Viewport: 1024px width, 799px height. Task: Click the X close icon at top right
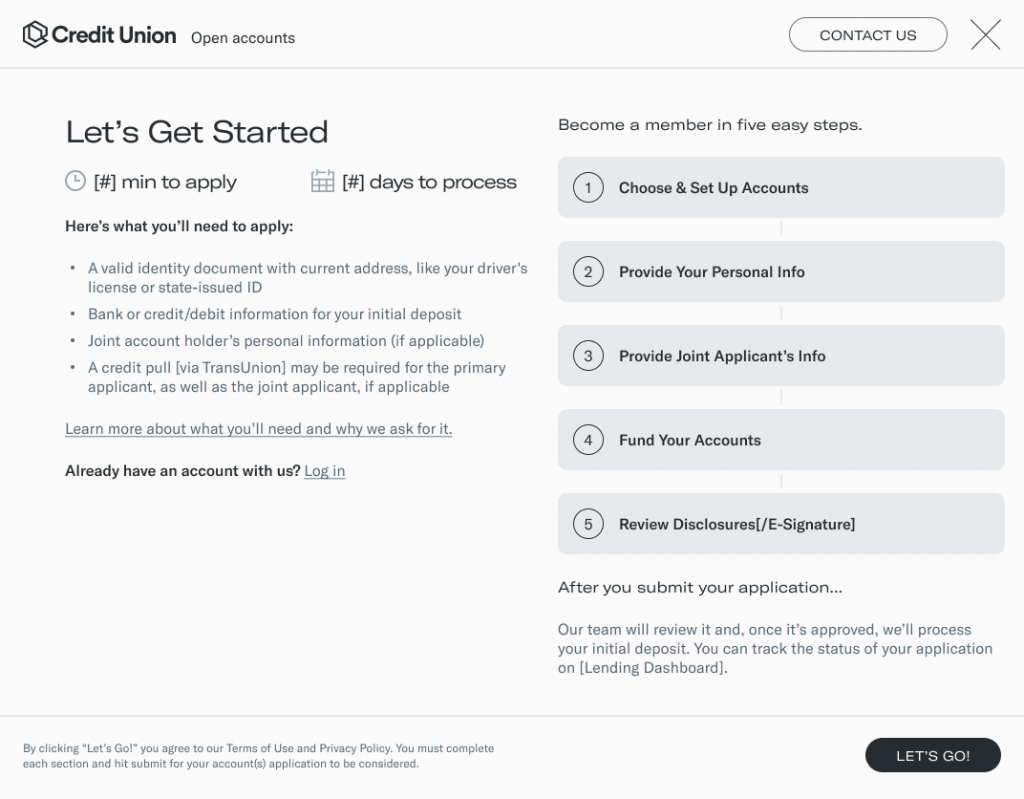click(x=985, y=35)
